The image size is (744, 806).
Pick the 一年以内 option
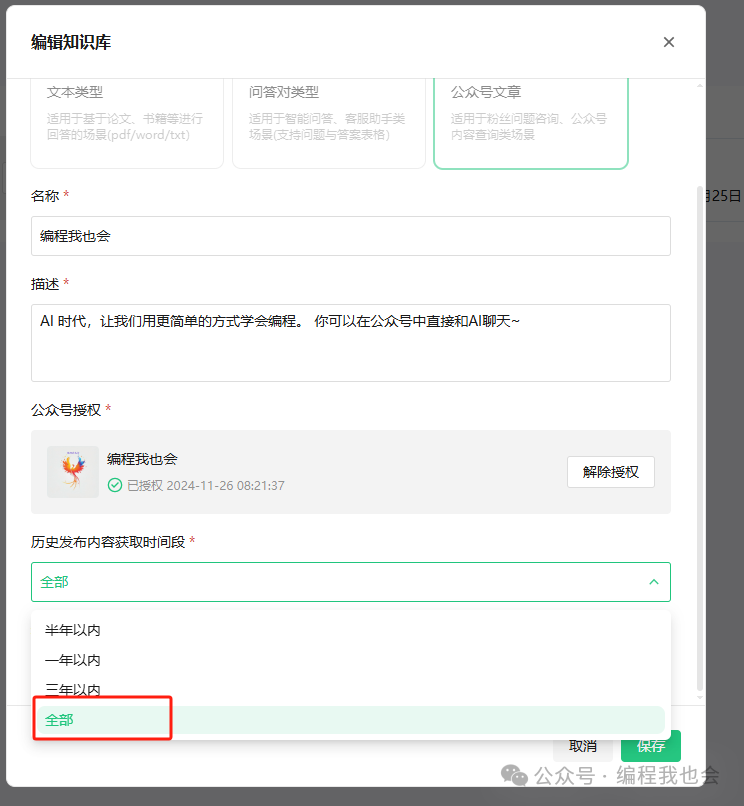click(73, 660)
